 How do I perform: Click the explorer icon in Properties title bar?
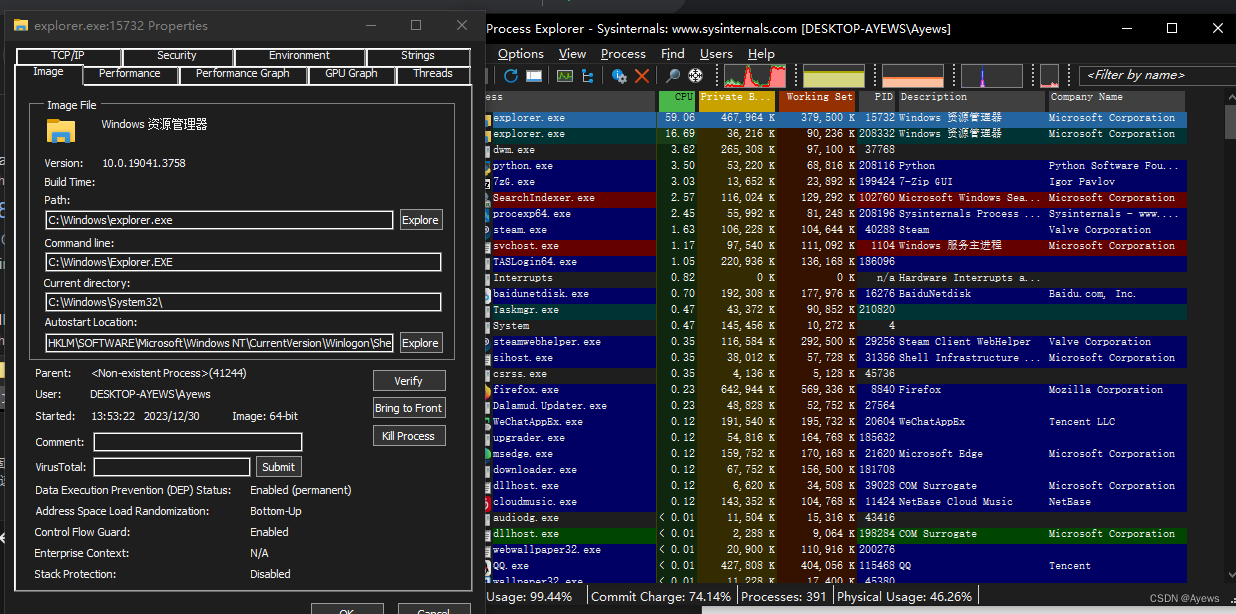[x=21, y=25]
